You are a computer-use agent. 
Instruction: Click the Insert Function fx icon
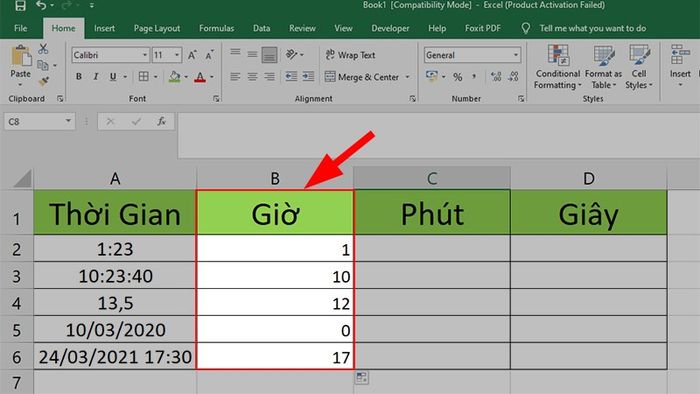161,121
